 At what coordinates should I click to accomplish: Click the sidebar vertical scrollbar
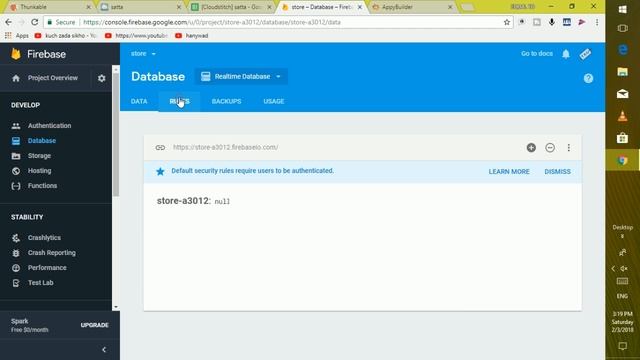click(116, 135)
